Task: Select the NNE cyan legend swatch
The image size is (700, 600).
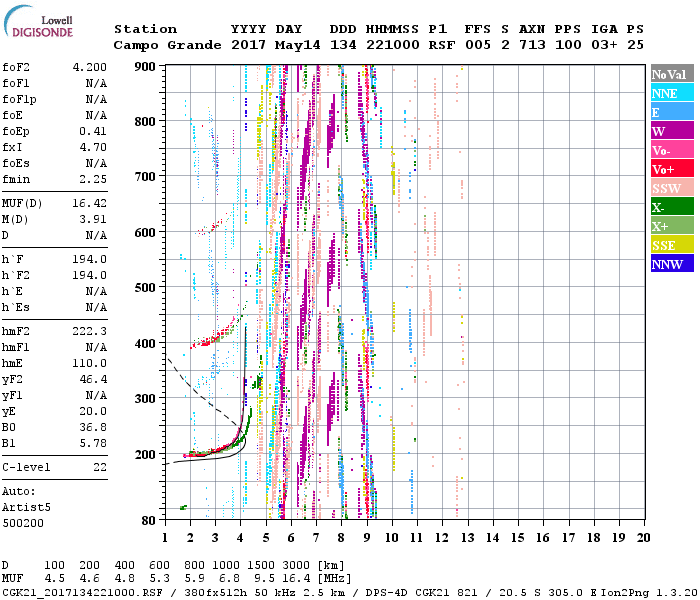Action: [x=672, y=93]
